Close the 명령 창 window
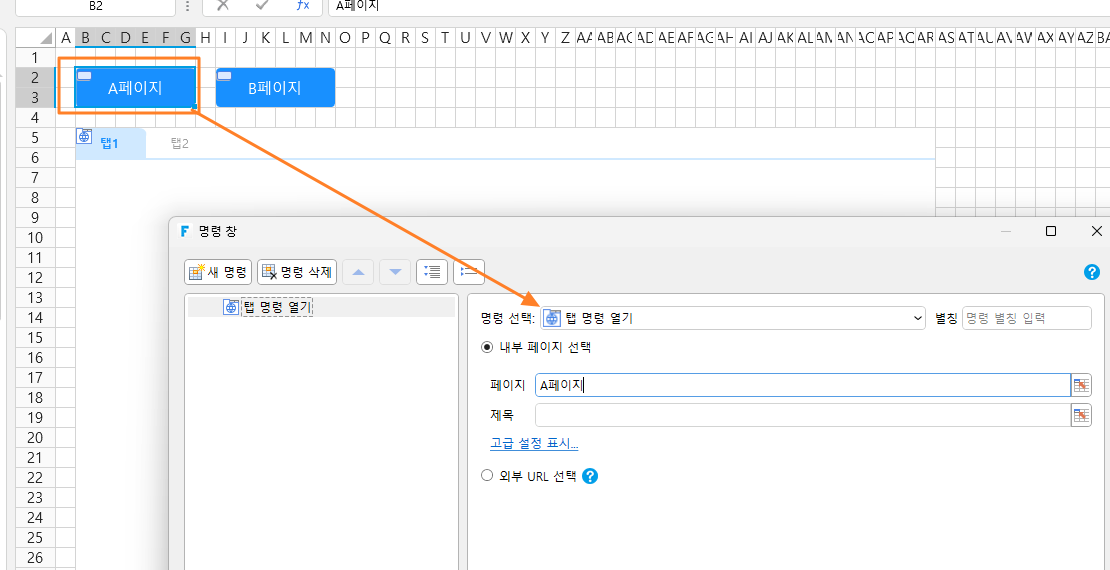The height and width of the screenshot is (570, 1110). [1097, 232]
